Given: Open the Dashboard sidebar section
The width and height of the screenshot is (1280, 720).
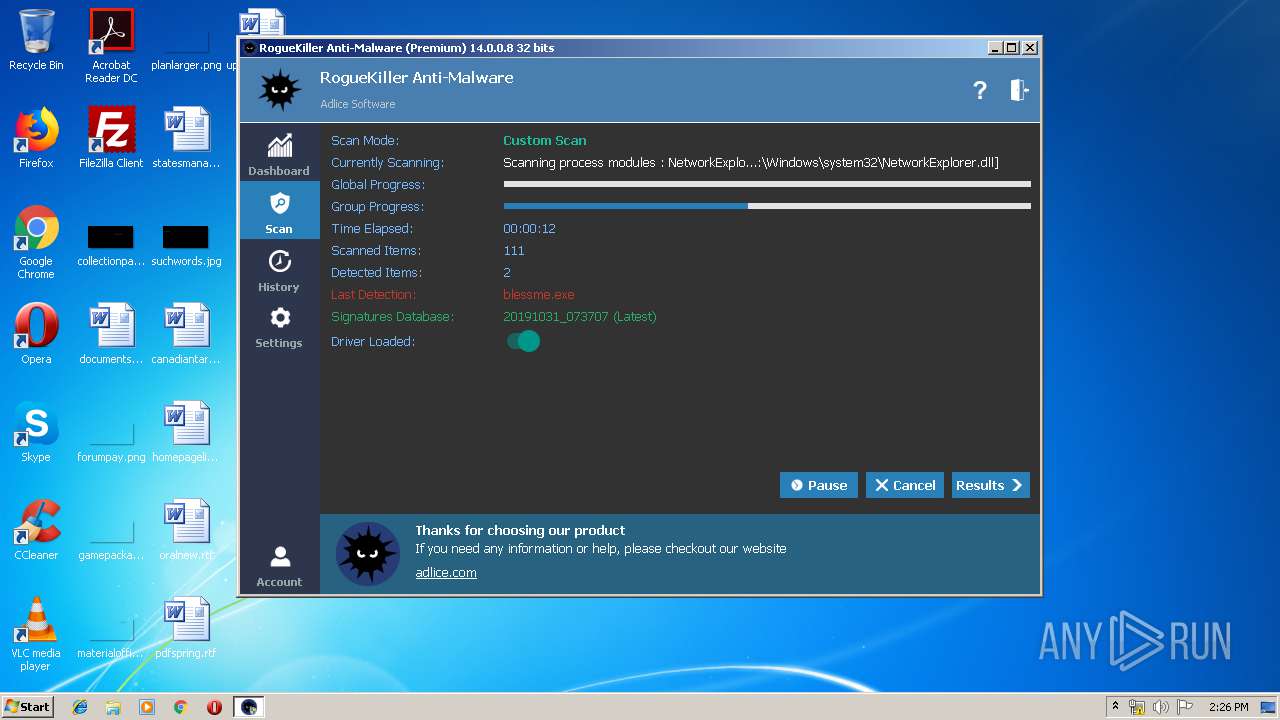Looking at the screenshot, I should 279,154.
